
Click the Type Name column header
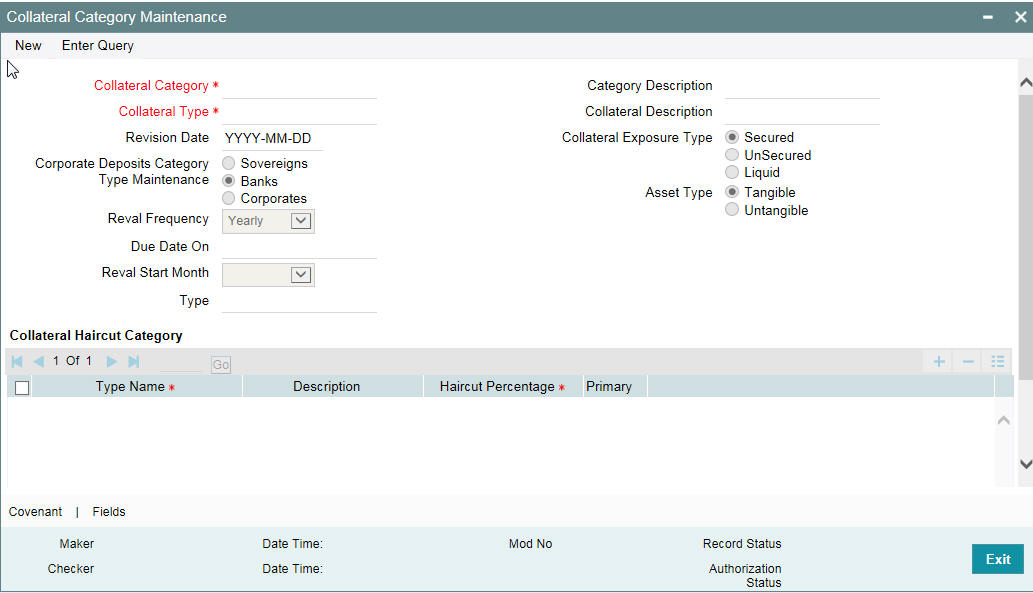click(137, 387)
